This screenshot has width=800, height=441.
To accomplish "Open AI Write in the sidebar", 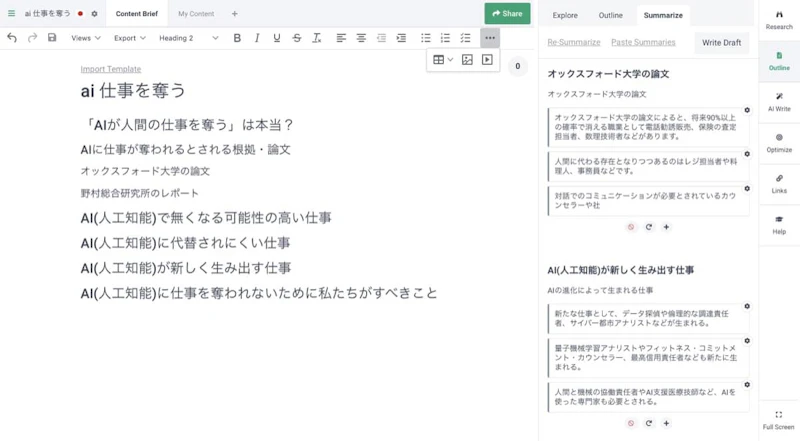I will 779,102.
